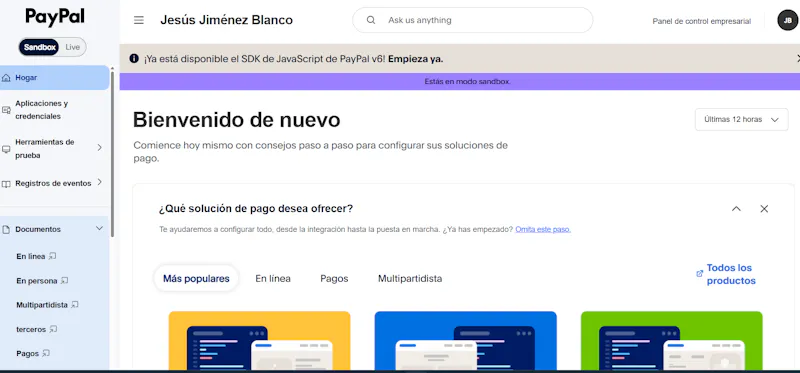800x373 pixels.
Task: Click the external icon beside En persona
Action: 64,281
